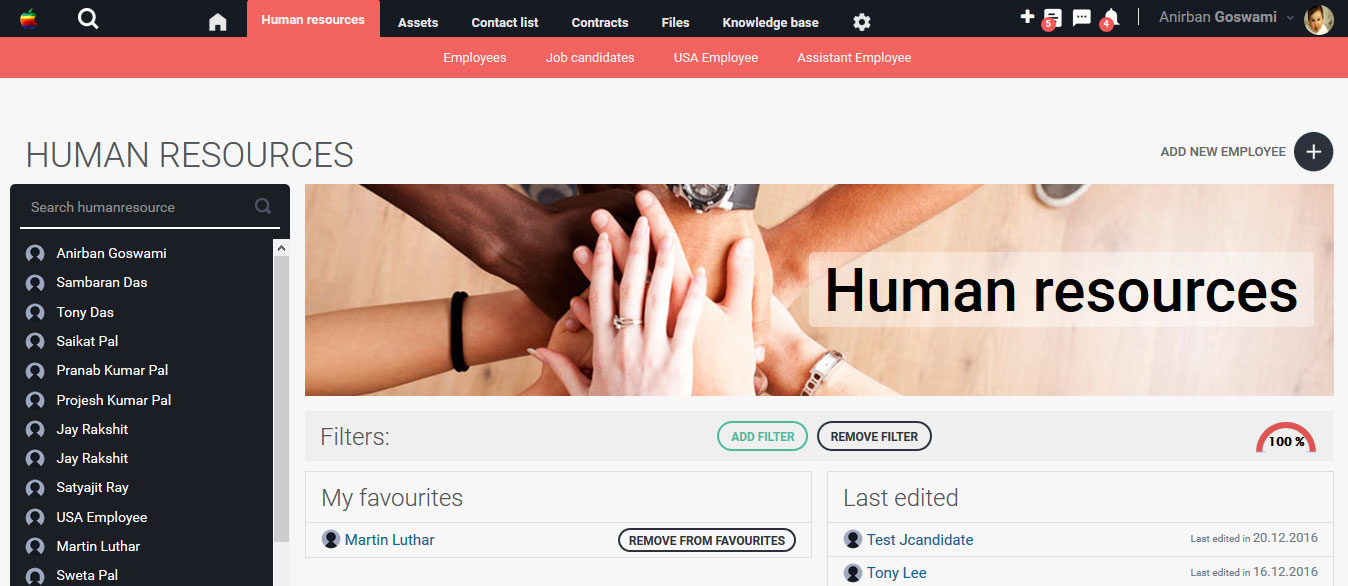The image size is (1348, 586).
Task: Click the avatar icon beside Satyajit Ray
Action: pyautogui.click(x=35, y=488)
